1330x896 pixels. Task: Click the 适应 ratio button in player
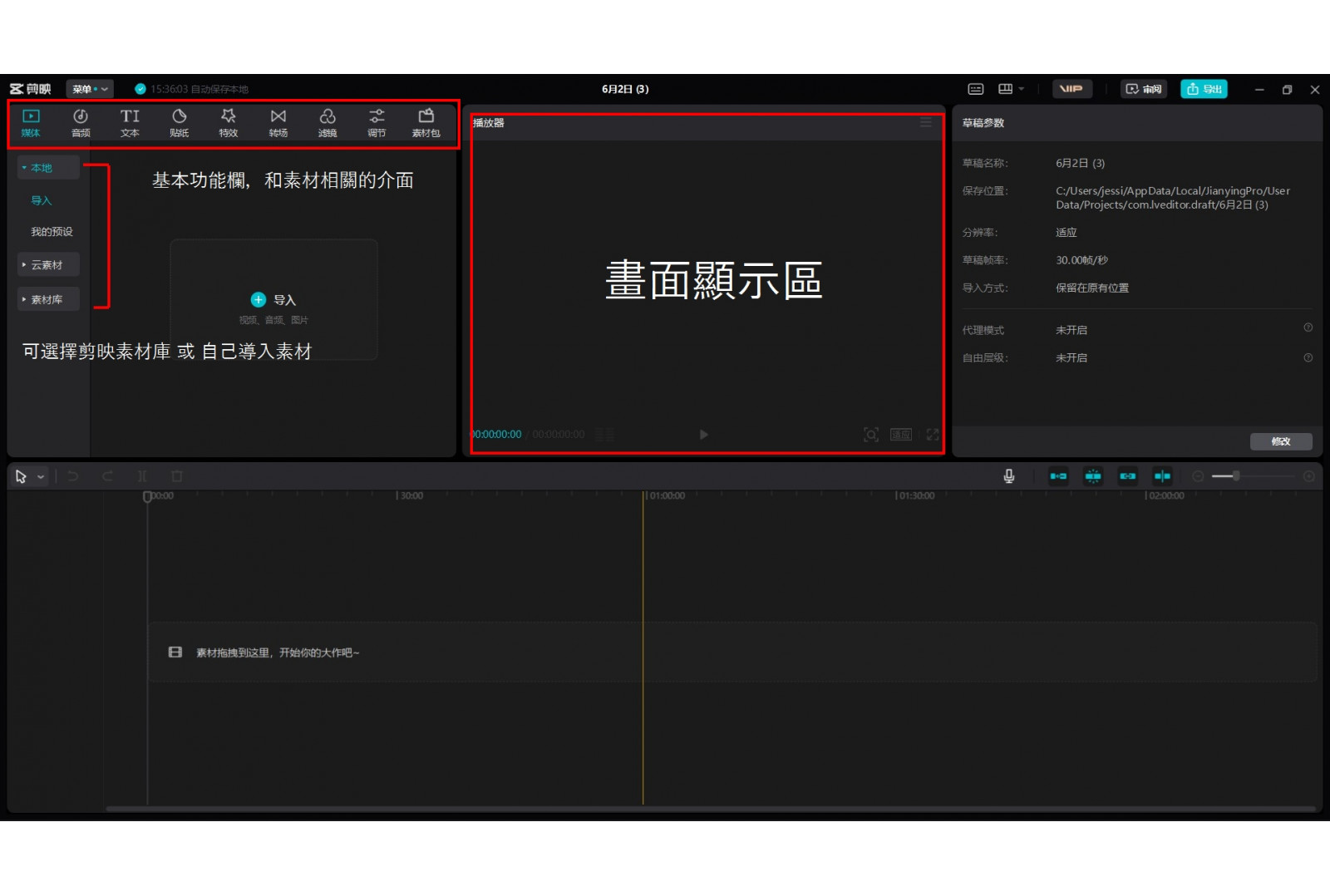click(x=901, y=435)
